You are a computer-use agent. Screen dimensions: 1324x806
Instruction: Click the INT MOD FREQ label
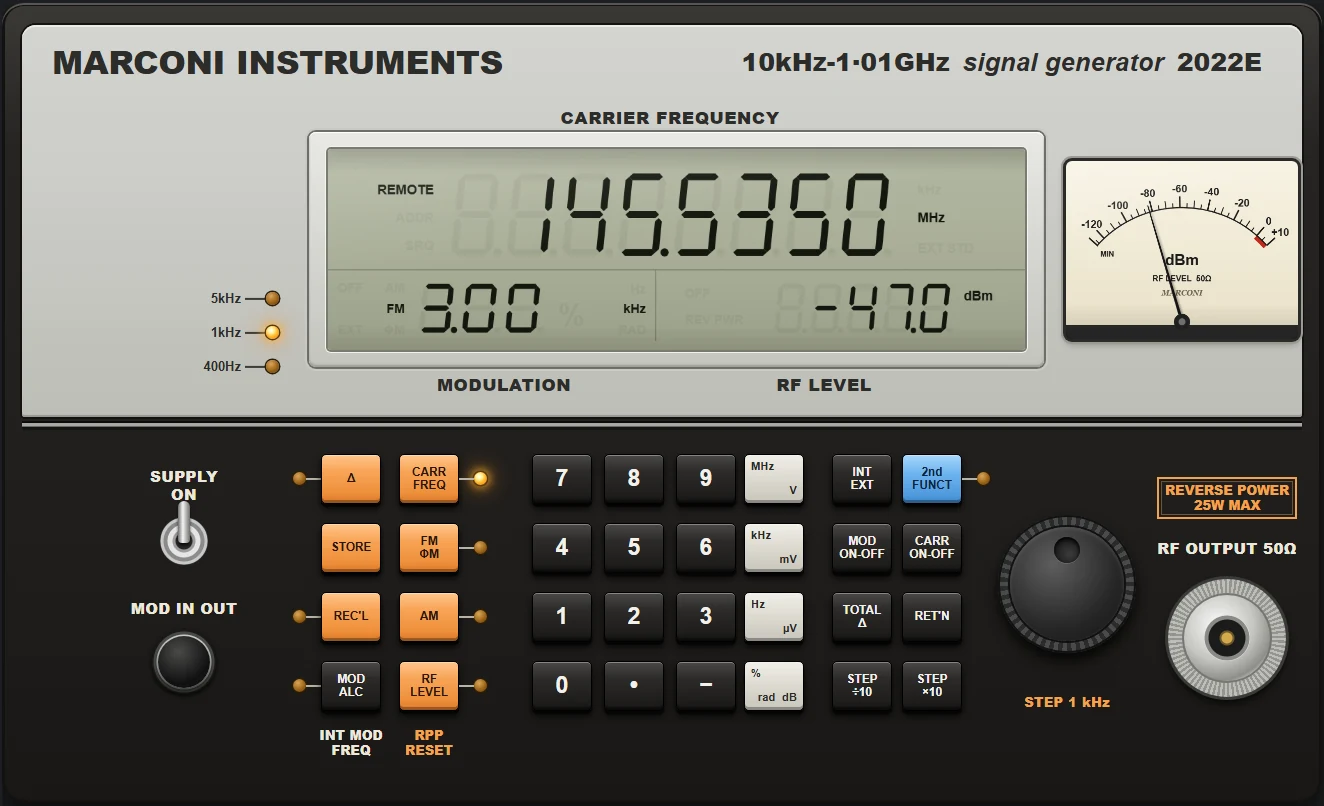click(351, 742)
